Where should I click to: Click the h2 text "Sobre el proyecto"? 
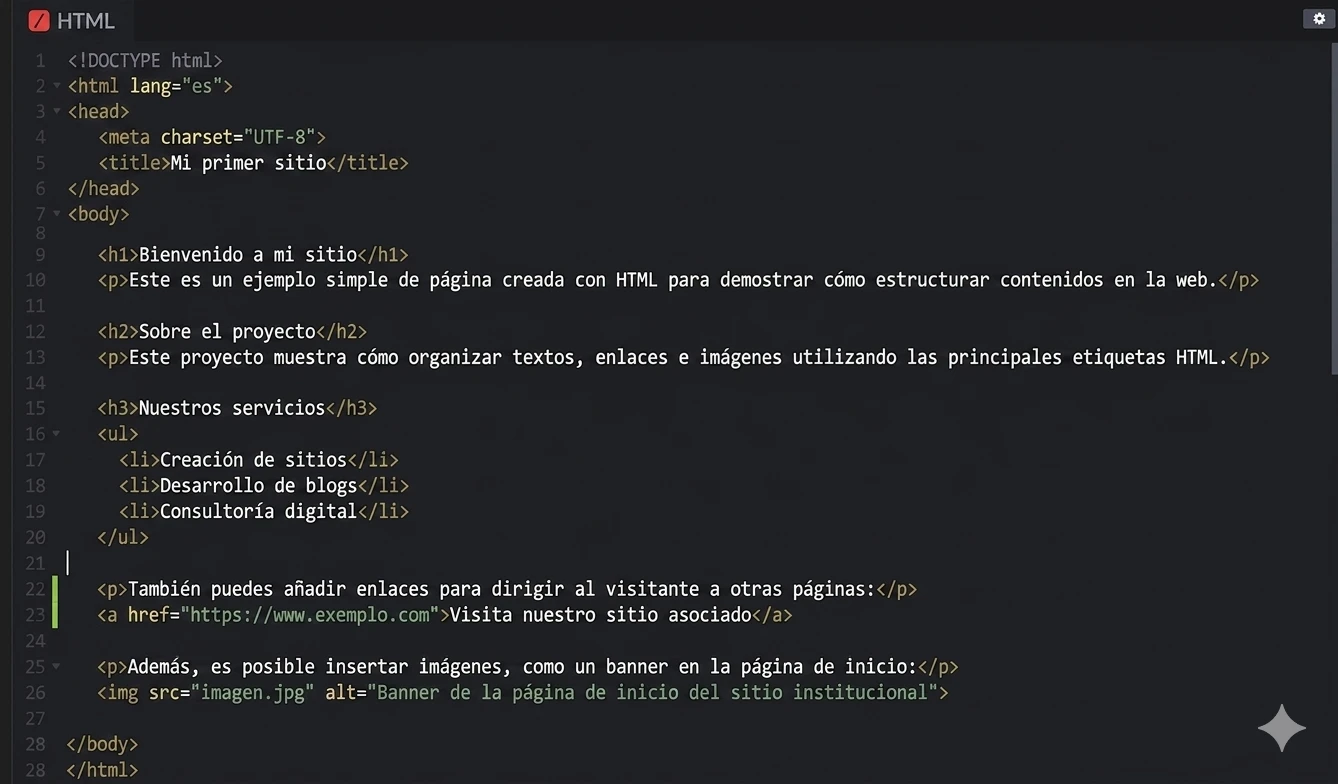(x=227, y=331)
